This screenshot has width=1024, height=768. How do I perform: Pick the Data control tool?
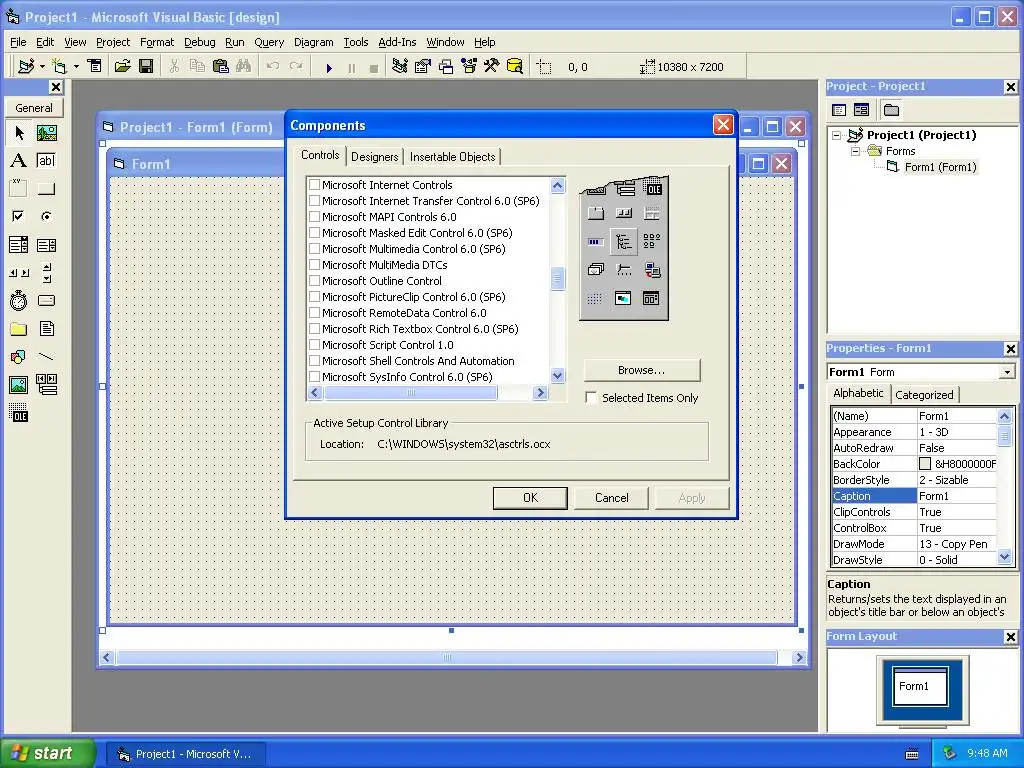click(x=46, y=385)
